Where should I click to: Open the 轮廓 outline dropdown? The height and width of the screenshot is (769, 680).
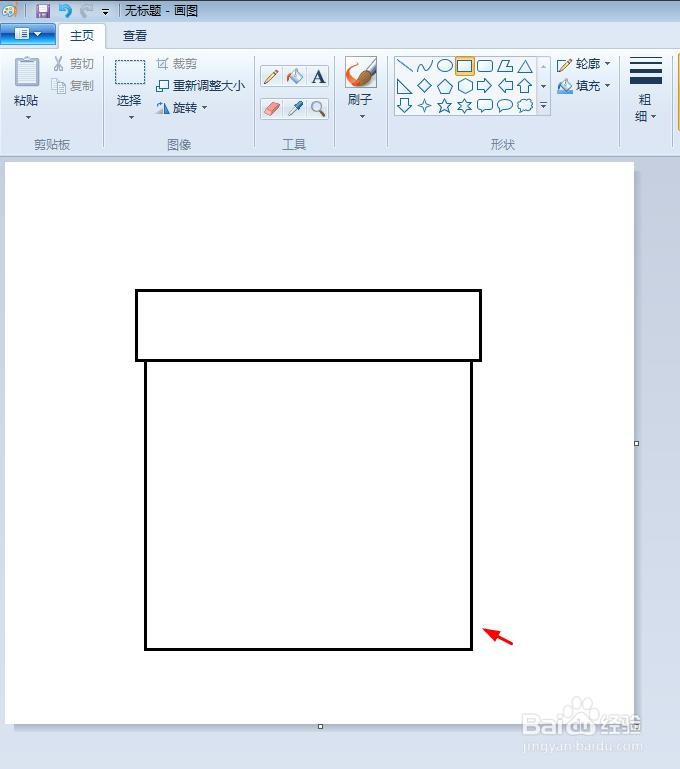584,64
